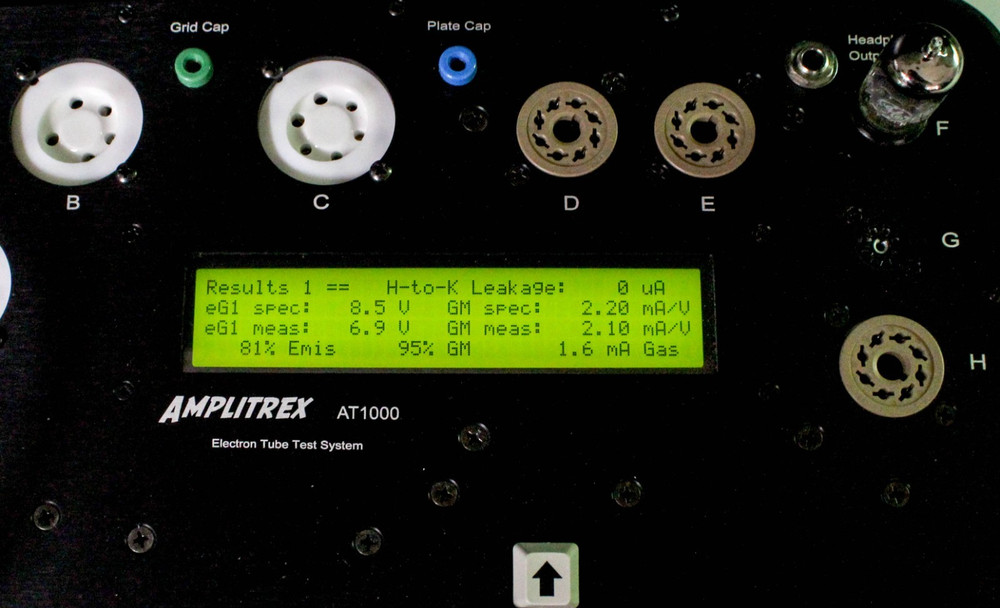Click the silver headphone output jack

(811, 65)
